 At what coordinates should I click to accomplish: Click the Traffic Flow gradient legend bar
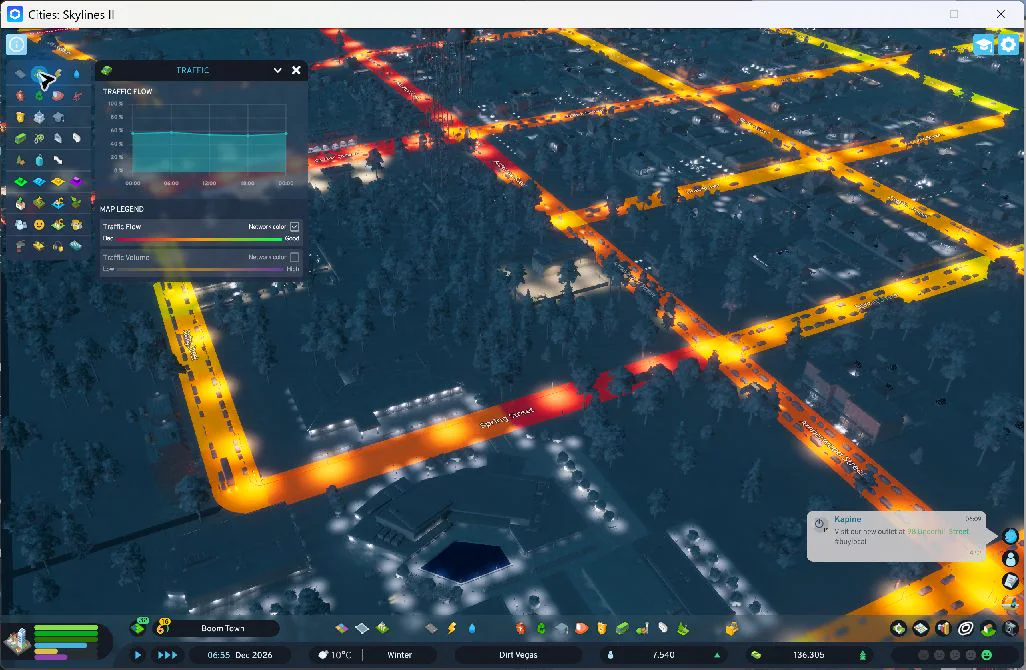click(x=200, y=239)
